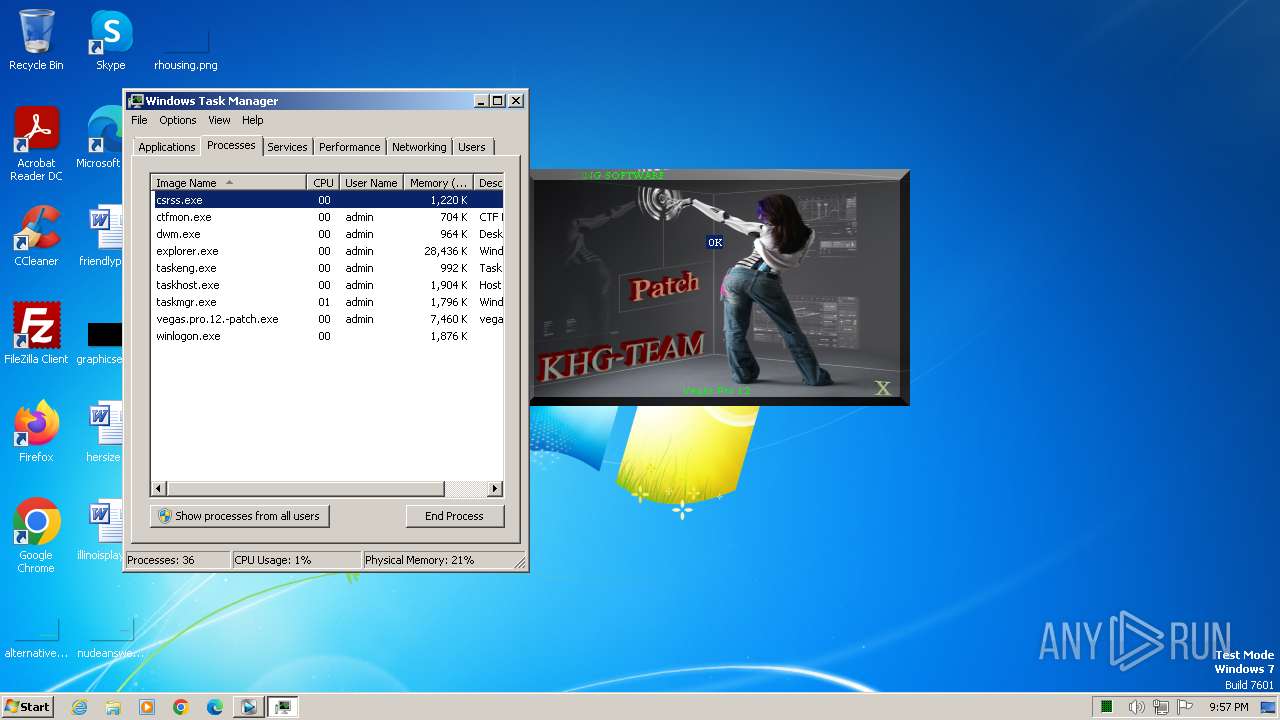Select the ctfmon.exe process row
The width and height of the screenshot is (1280, 720).
pyautogui.click(x=327, y=217)
